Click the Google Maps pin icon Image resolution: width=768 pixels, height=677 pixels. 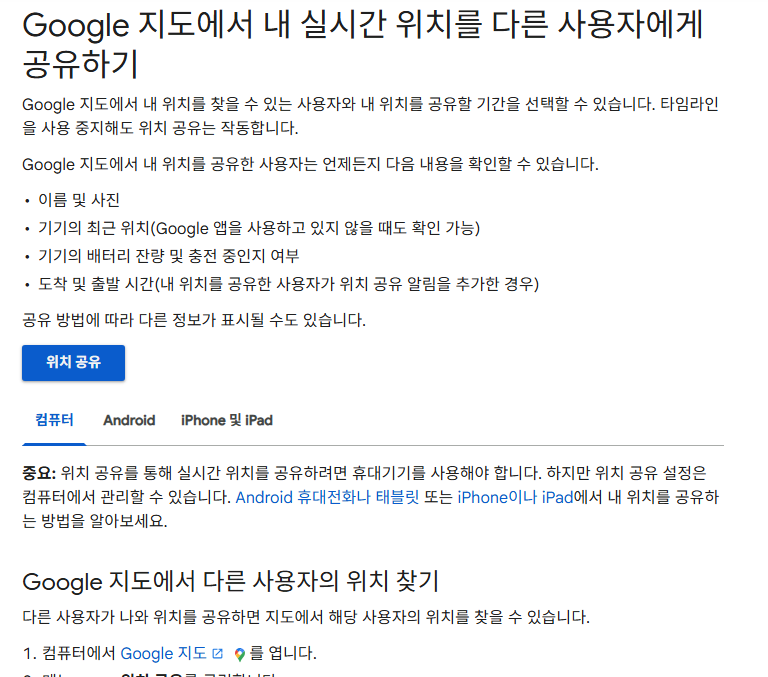pos(240,654)
